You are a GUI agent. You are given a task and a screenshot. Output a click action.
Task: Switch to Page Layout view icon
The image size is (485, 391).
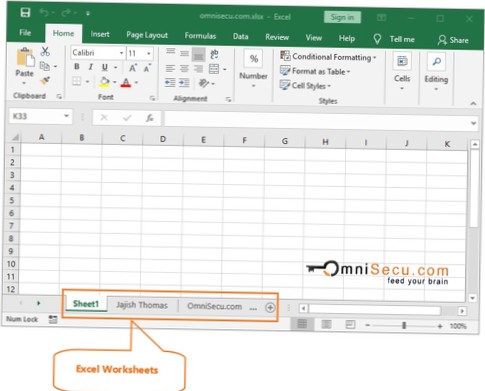(x=326, y=324)
